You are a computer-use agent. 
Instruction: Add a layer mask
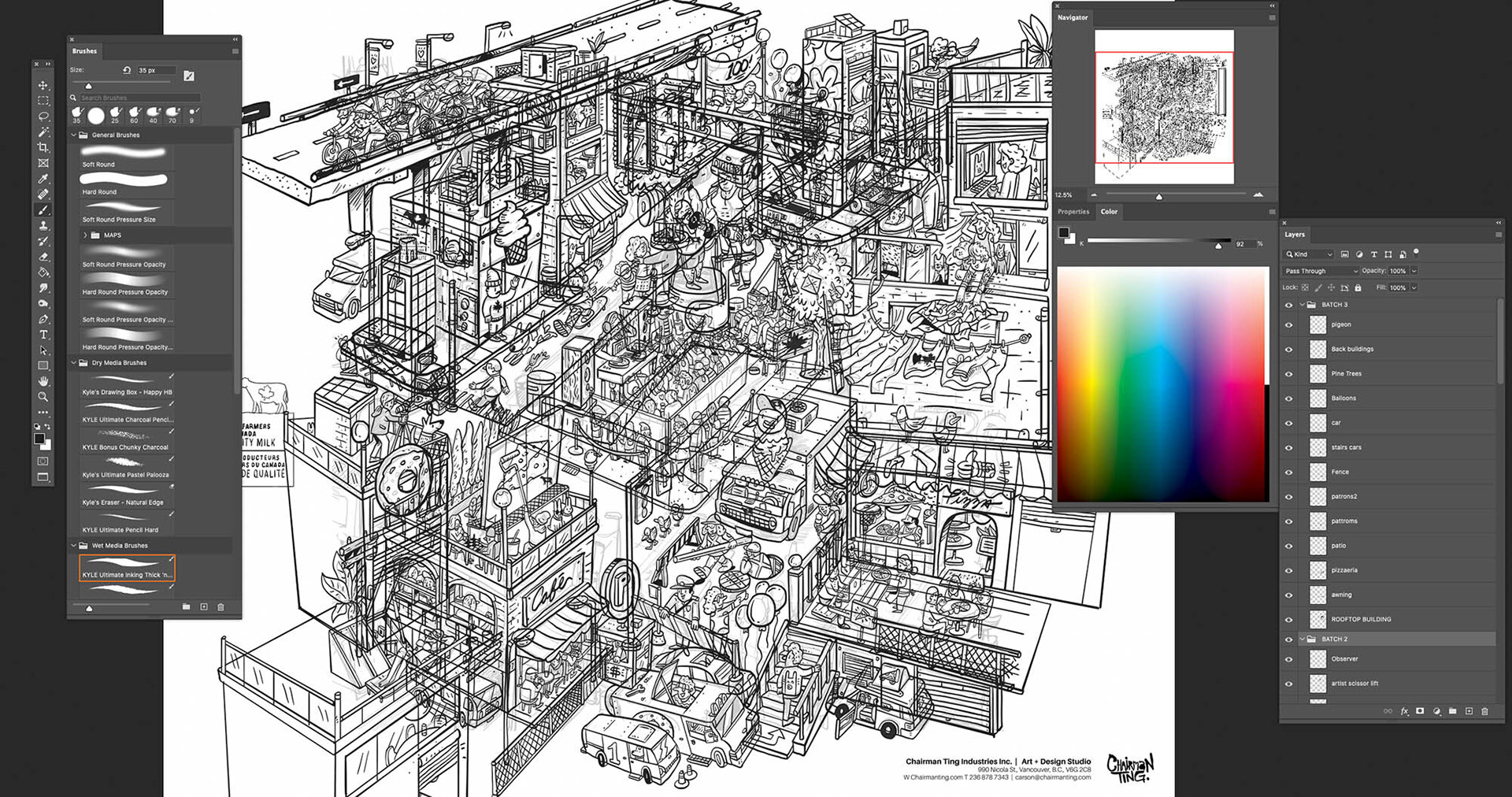tap(1420, 711)
